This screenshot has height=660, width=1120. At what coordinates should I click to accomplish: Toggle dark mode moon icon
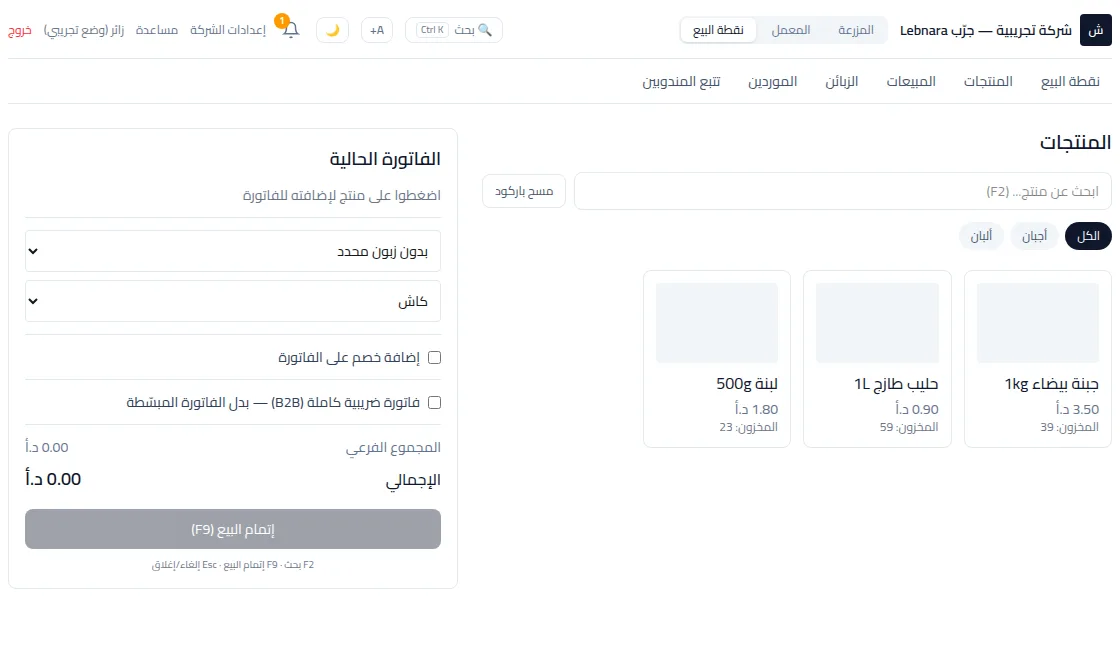click(x=332, y=30)
